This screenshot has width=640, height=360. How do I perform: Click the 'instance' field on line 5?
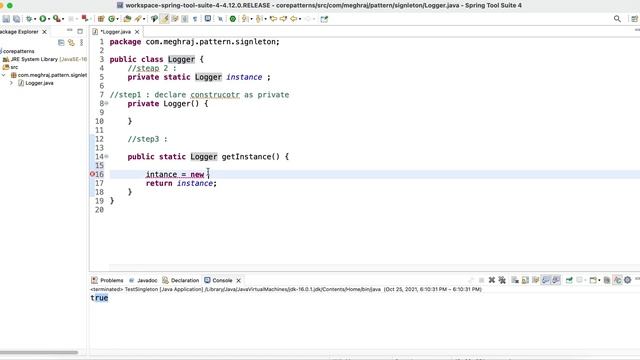point(244,77)
